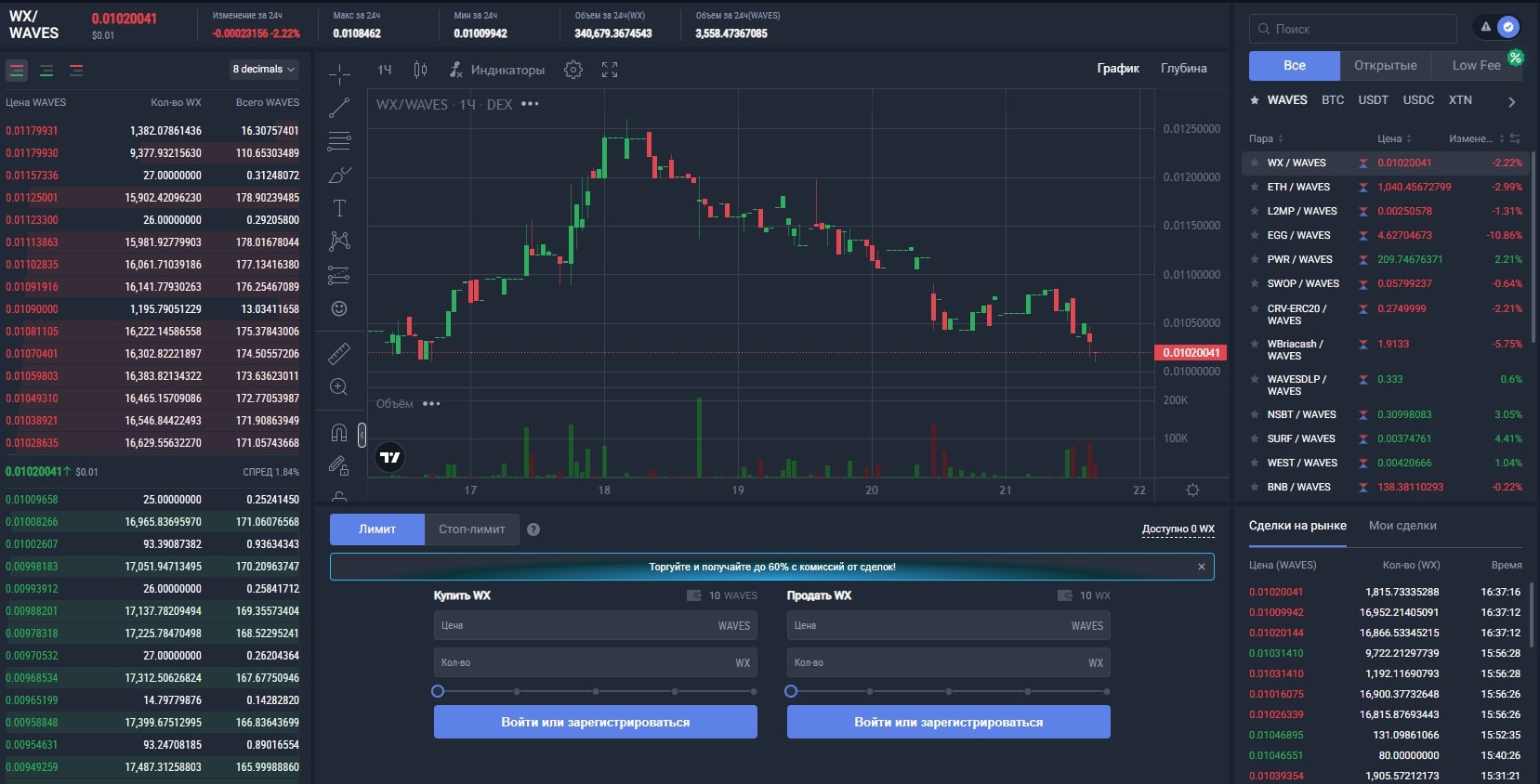Viewport: 1540px width, 784px height.
Task: Filter pairs by BTC quote
Action: coord(1333,100)
